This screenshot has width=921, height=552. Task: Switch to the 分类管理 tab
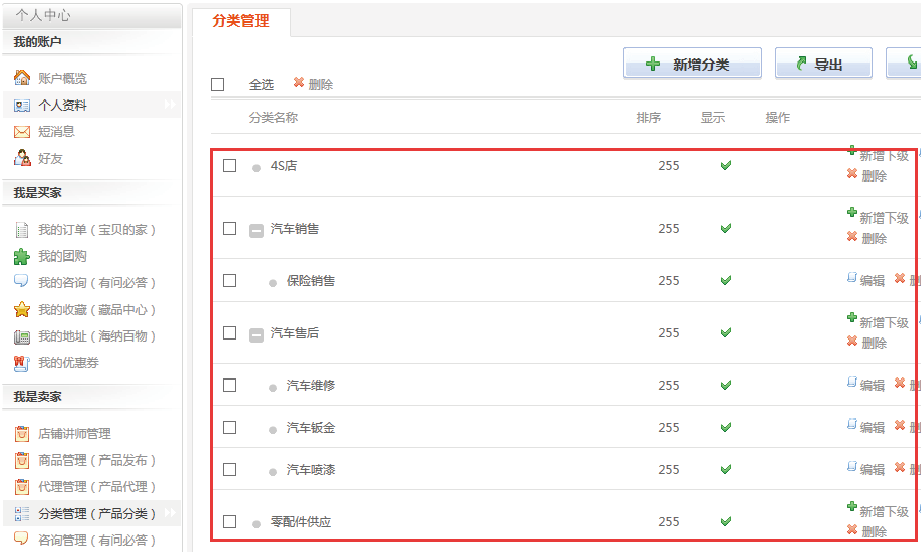coord(241,21)
